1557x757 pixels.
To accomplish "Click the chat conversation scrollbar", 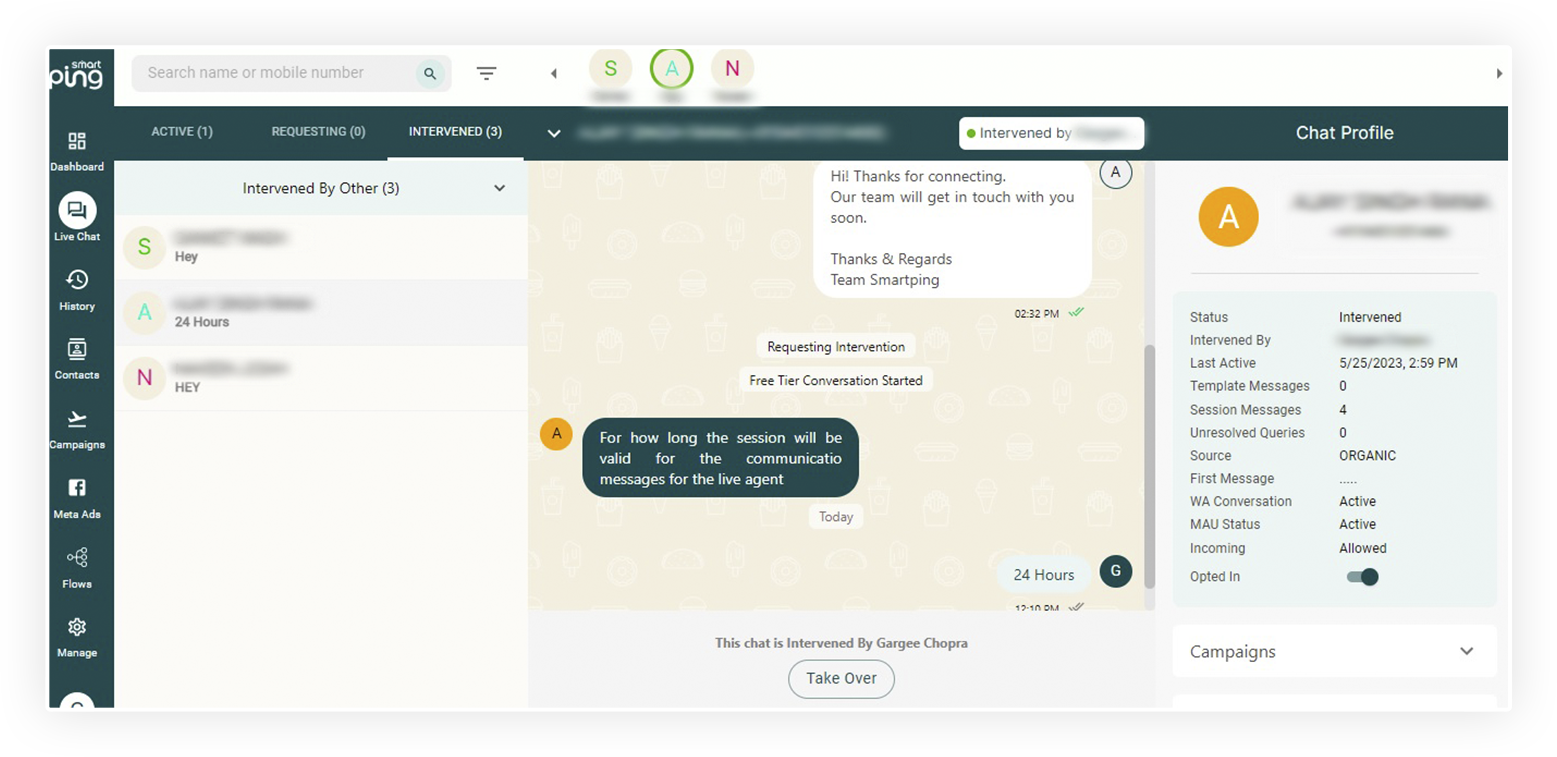I will click(1149, 466).
